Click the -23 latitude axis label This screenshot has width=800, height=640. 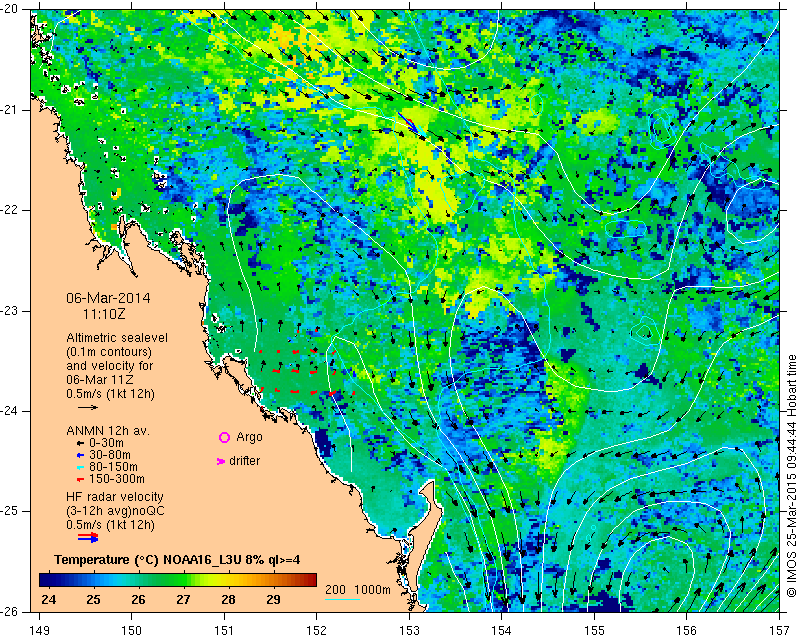tap(10, 311)
